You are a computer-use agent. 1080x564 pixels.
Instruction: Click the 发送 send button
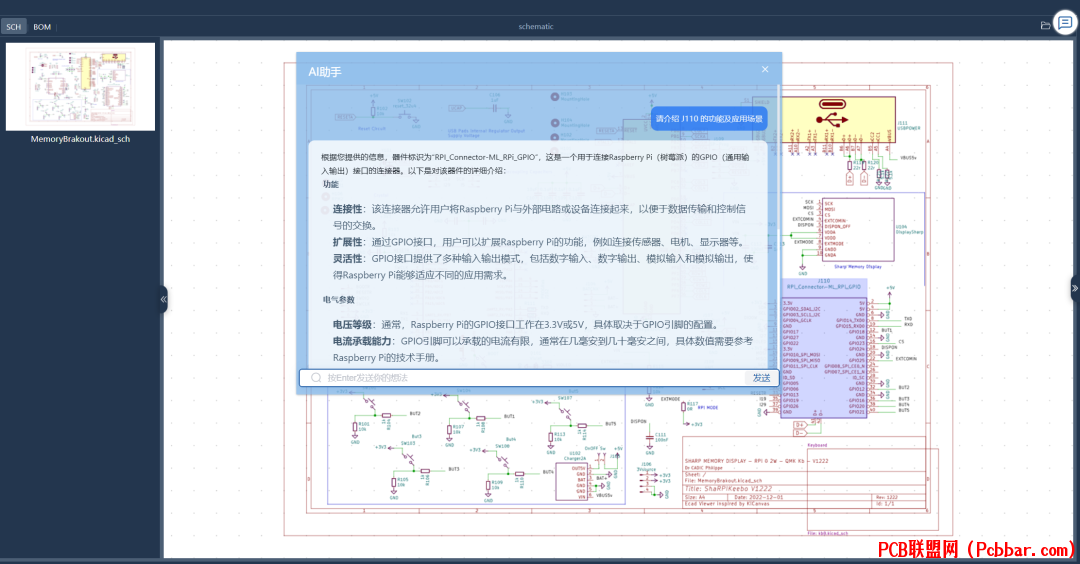(761, 377)
